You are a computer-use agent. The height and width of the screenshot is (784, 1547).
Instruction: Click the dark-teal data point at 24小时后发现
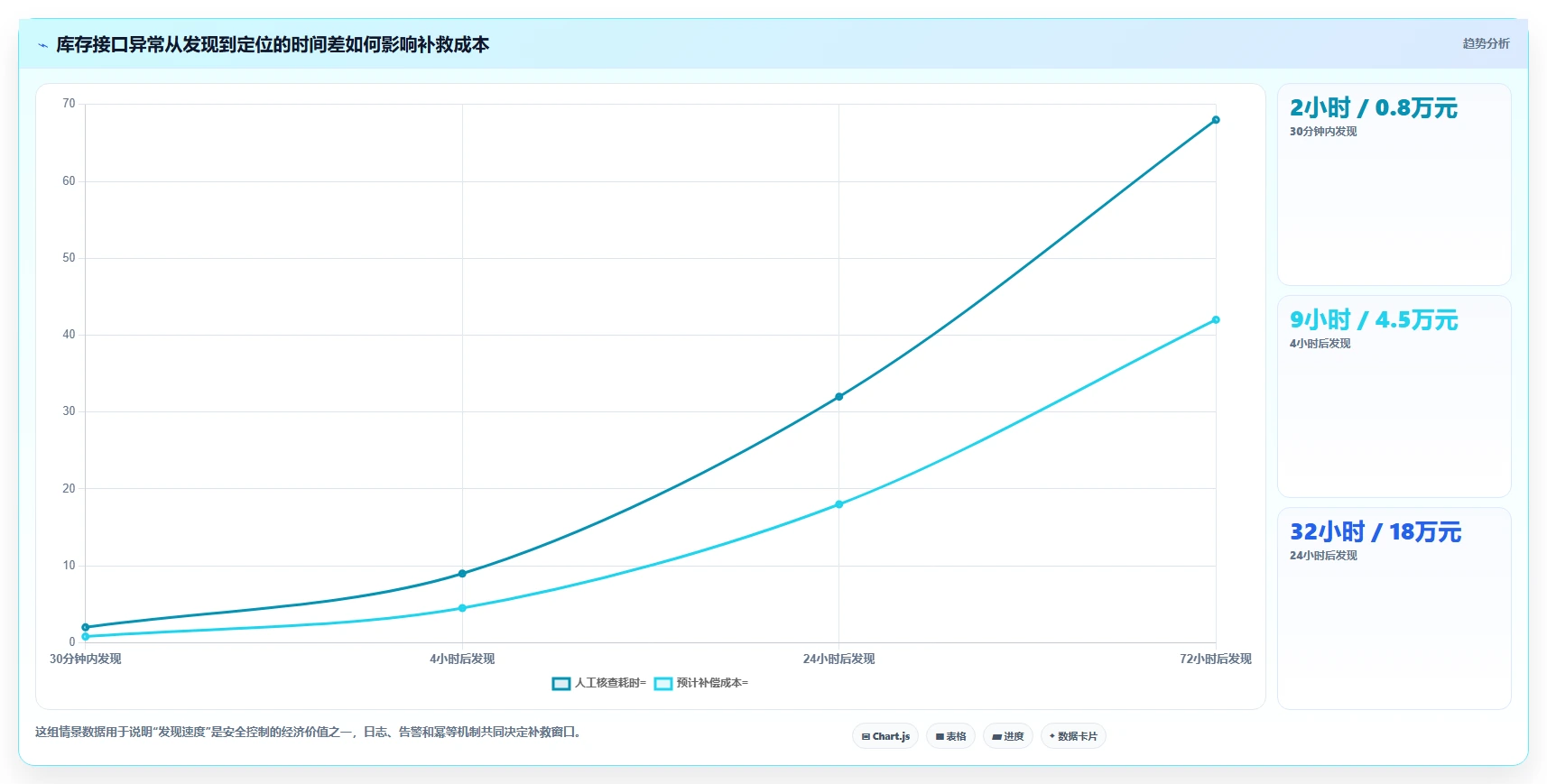pyautogui.click(x=839, y=397)
